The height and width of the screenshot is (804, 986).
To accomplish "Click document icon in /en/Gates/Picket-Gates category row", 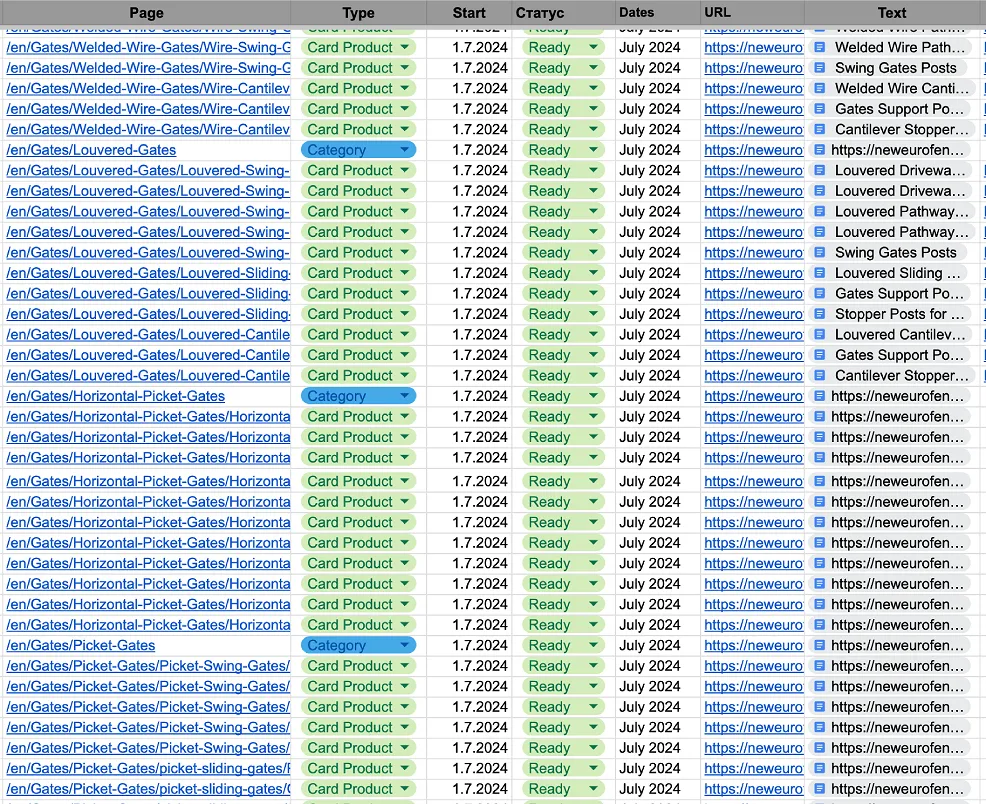I will pos(819,646).
